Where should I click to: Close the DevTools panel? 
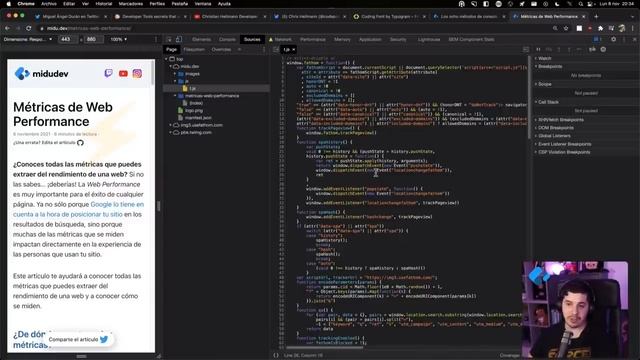(634, 40)
